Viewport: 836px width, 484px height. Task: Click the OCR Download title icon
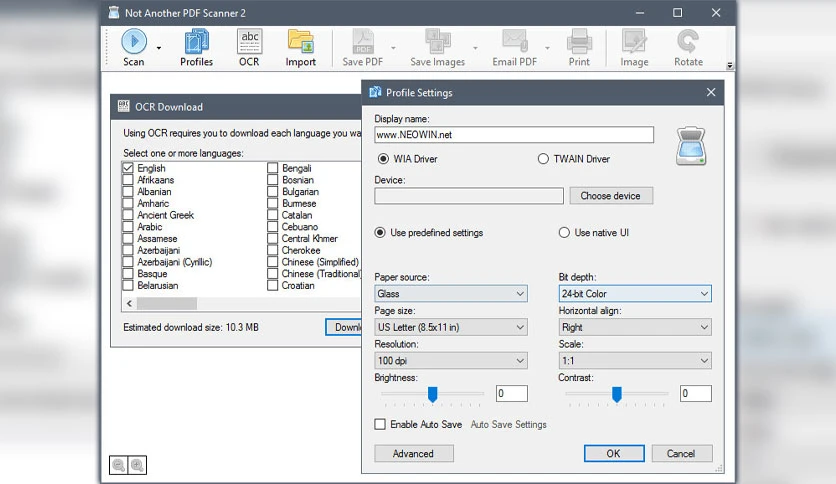coord(124,106)
